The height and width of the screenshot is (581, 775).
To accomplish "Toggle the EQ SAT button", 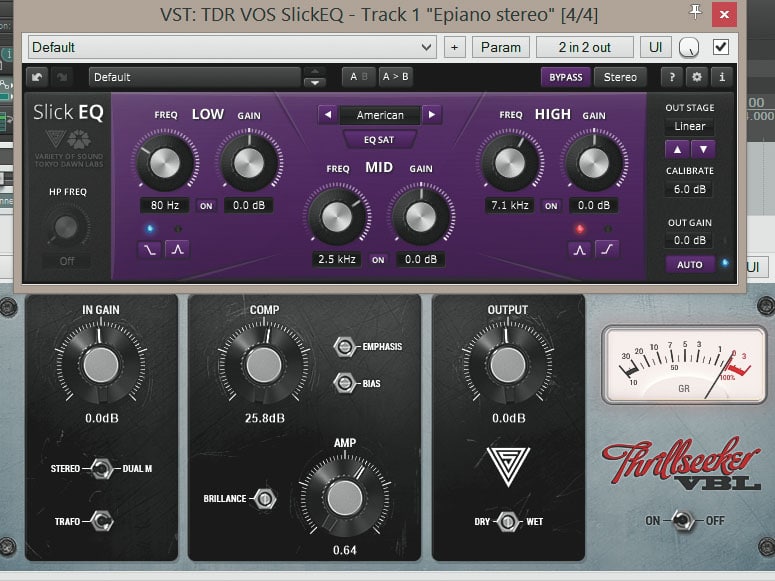I will pos(379,140).
